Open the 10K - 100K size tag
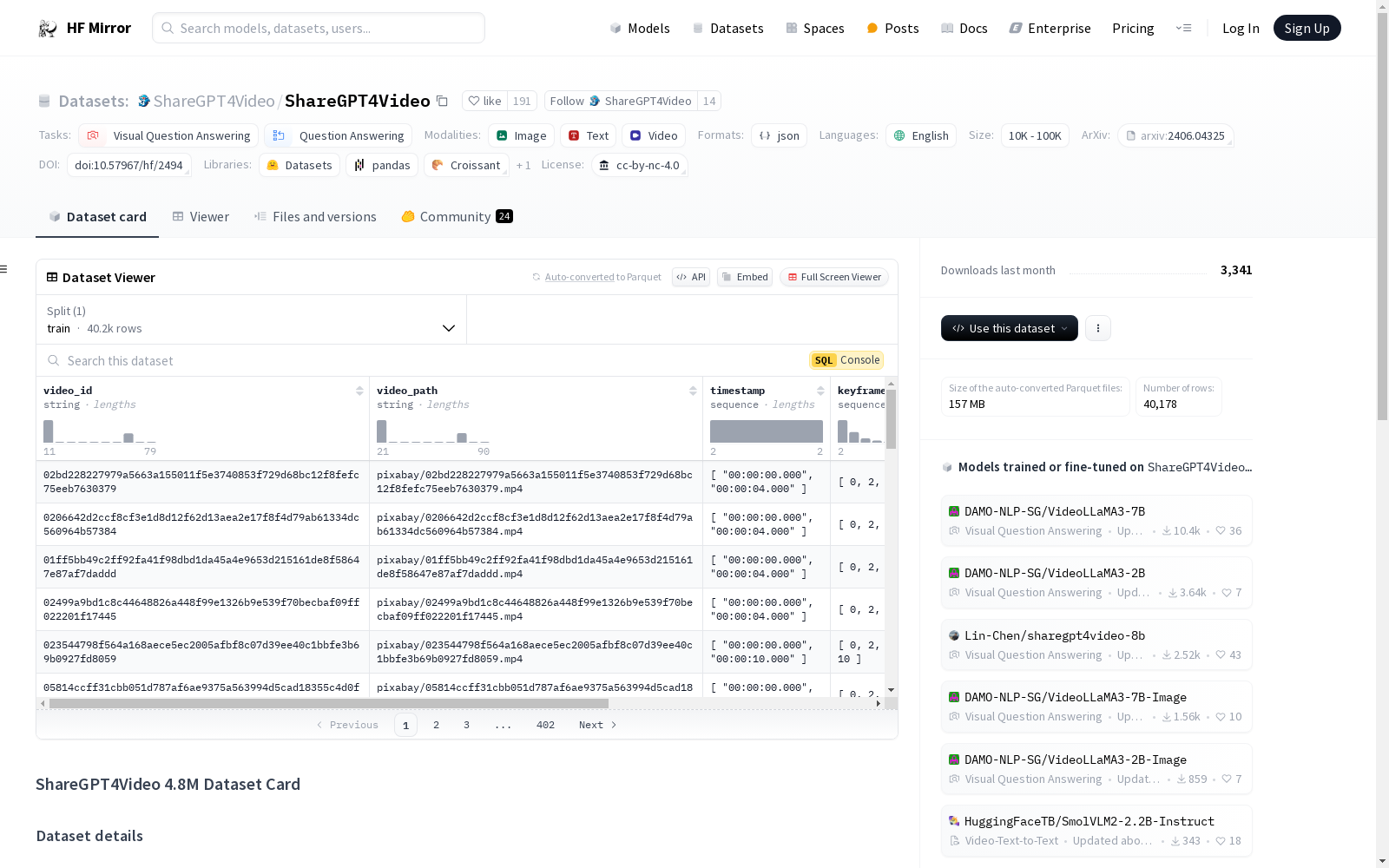The width and height of the screenshot is (1389, 868). (1035, 135)
